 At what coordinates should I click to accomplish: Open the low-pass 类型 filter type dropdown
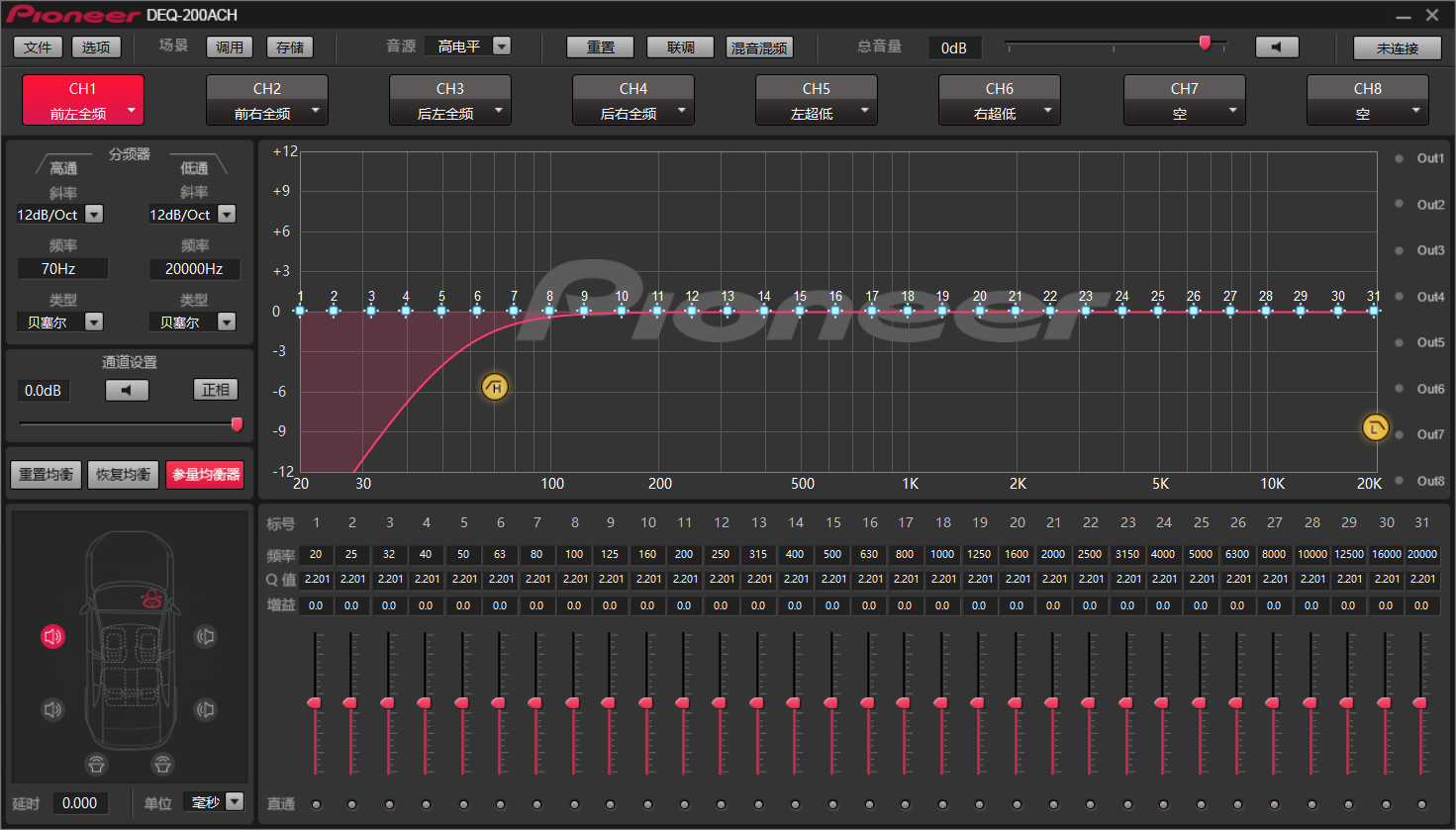pos(227,322)
